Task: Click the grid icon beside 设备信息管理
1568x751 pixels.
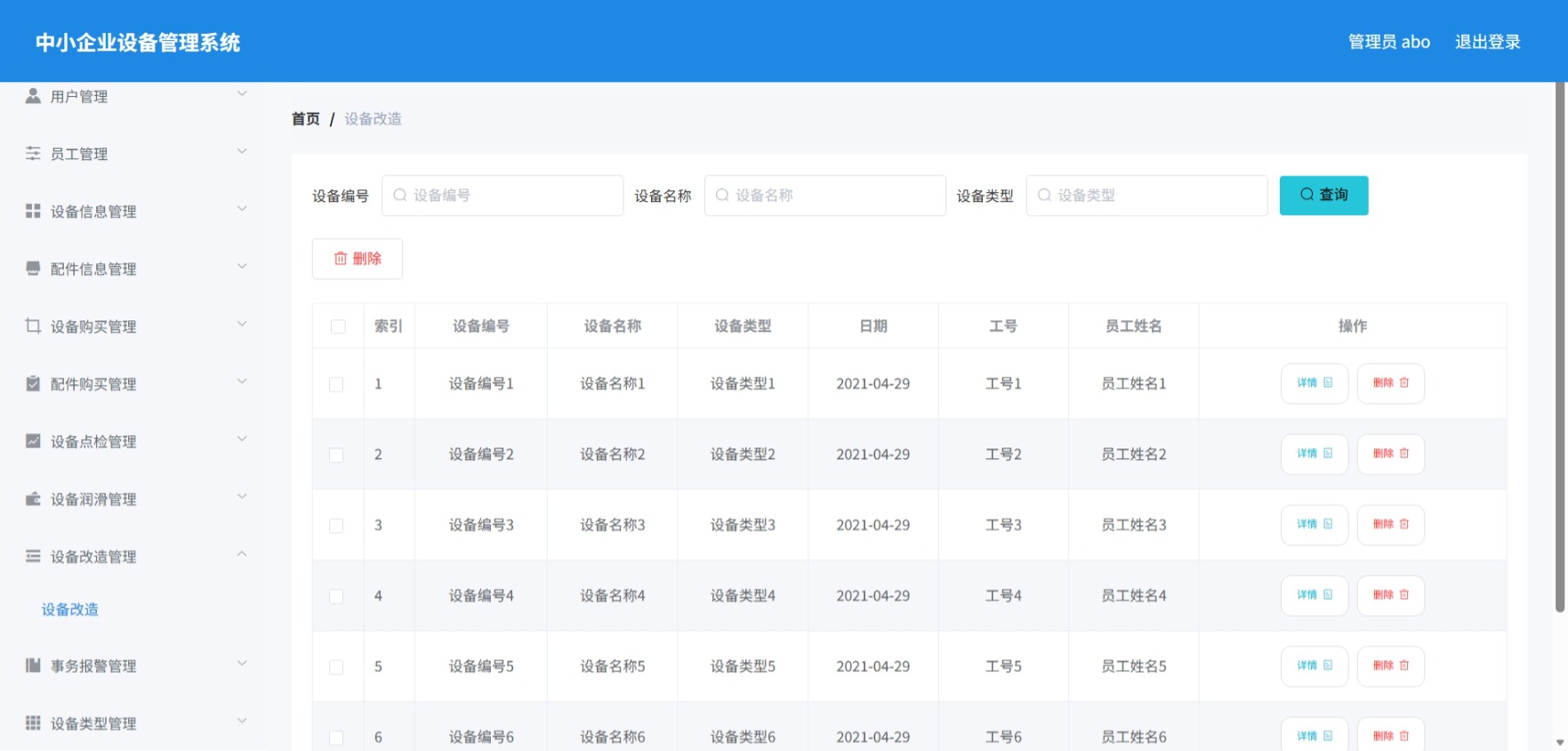Action: click(x=33, y=211)
